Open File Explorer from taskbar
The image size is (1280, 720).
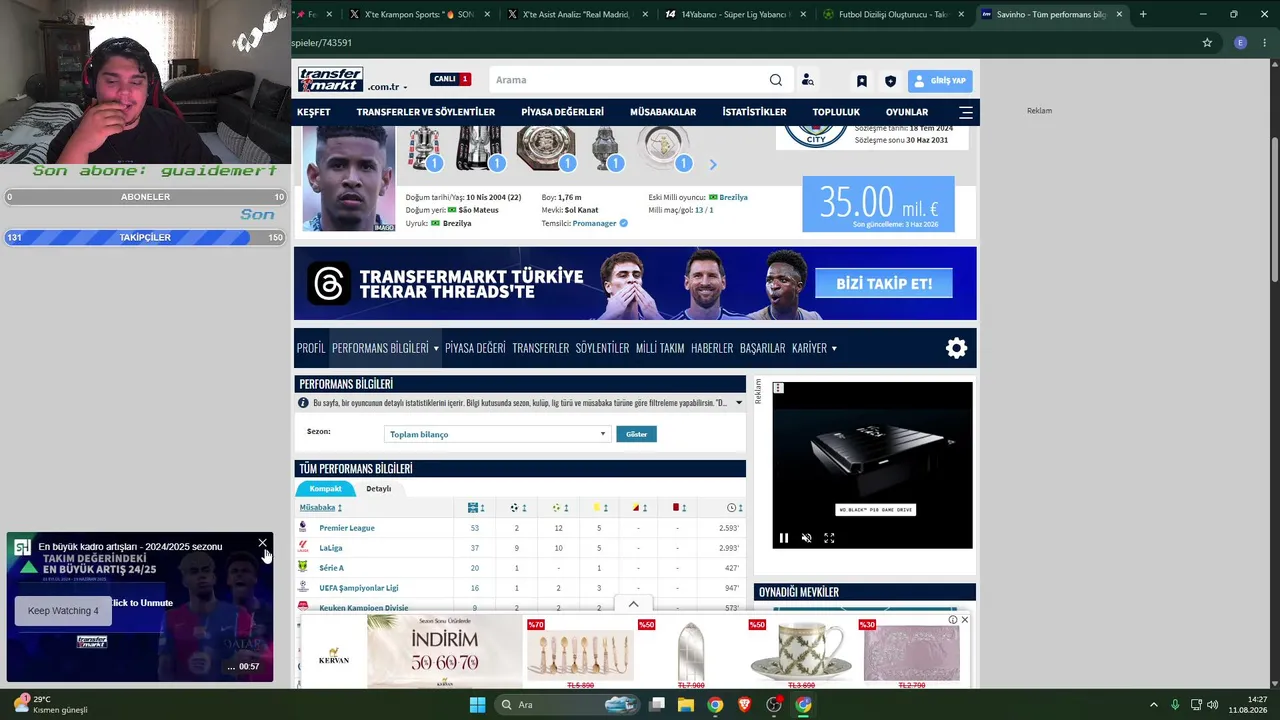click(686, 704)
